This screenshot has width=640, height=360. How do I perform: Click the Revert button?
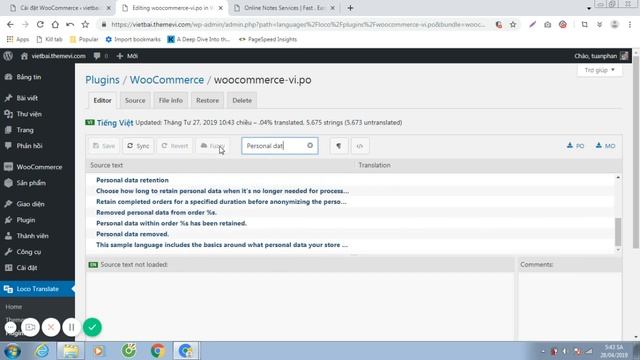[x=175, y=146]
